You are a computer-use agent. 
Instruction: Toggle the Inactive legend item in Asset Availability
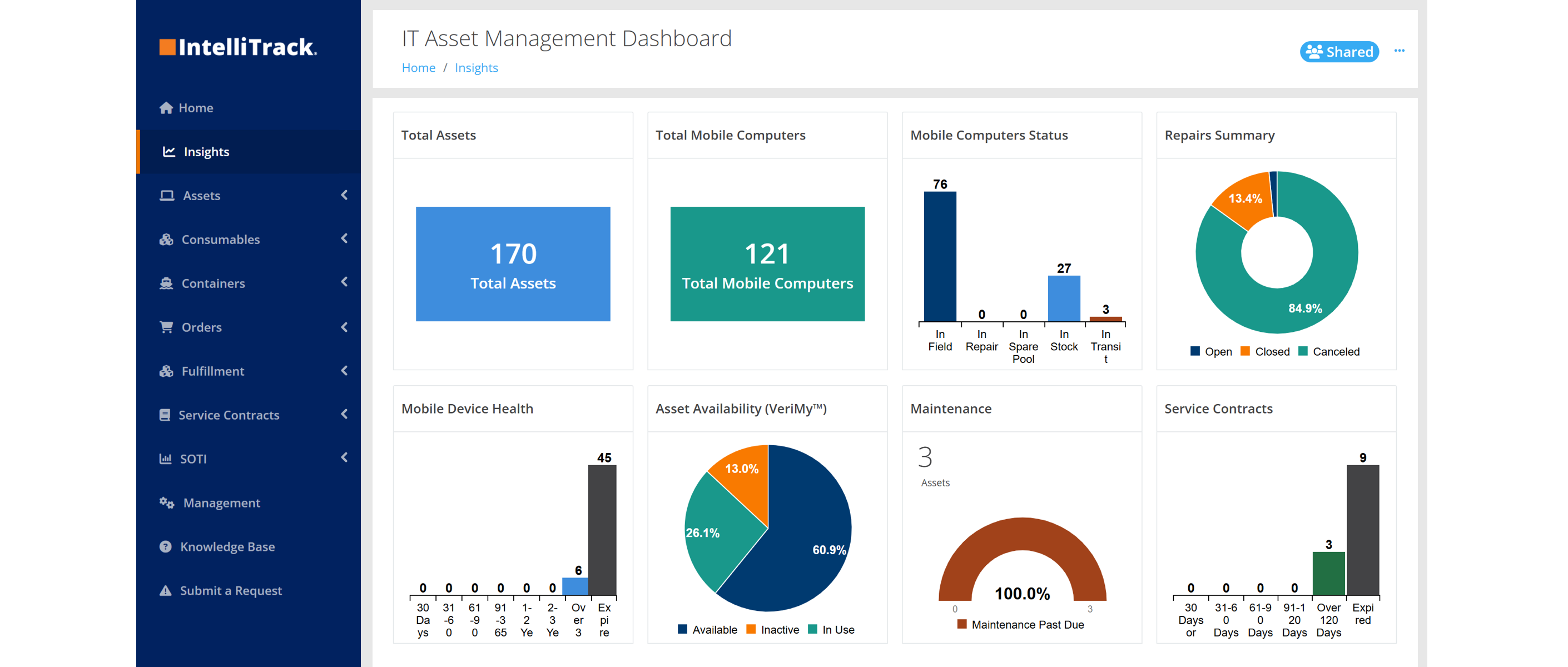[773, 629]
